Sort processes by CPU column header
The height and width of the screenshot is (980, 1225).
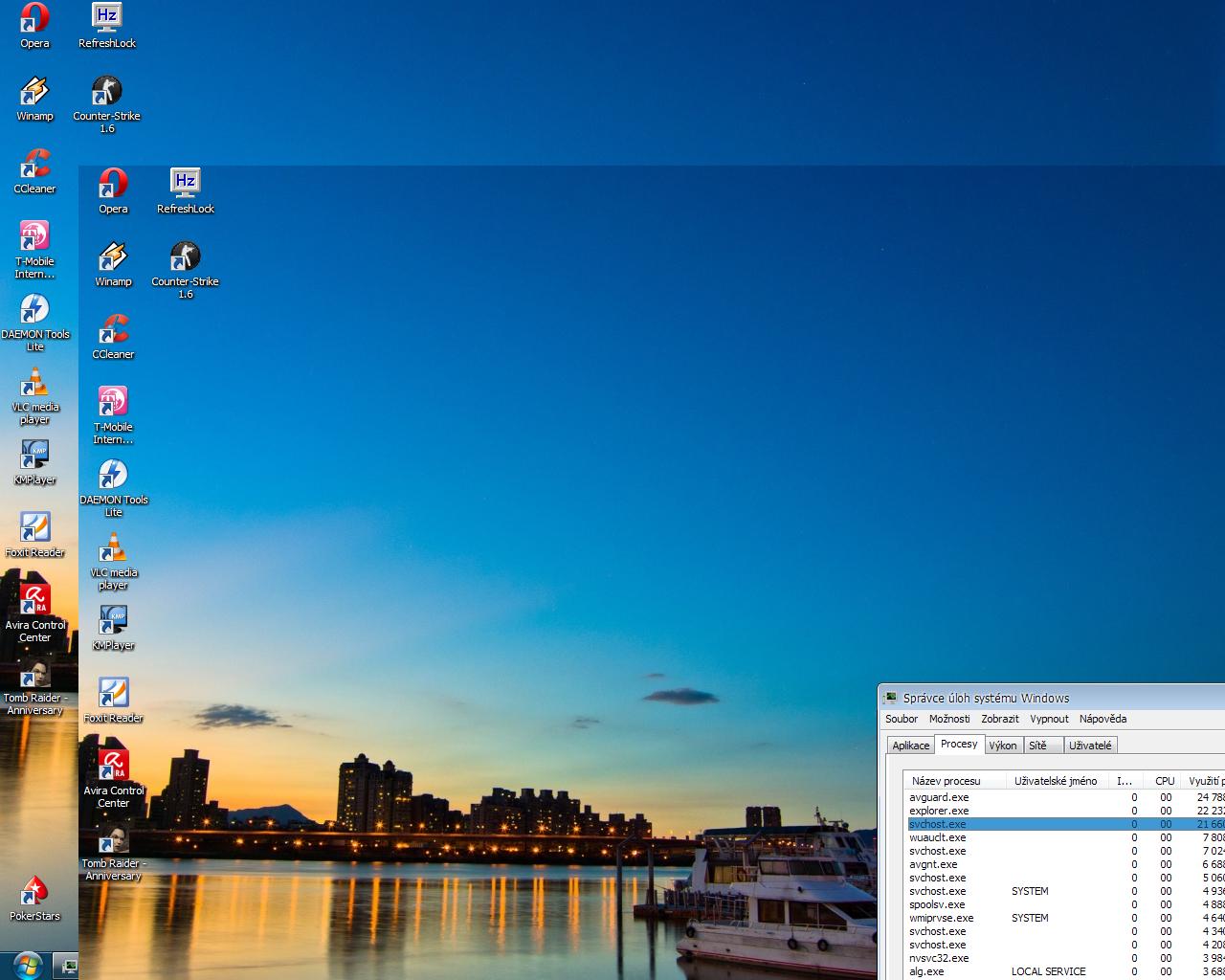tap(1164, 781)
